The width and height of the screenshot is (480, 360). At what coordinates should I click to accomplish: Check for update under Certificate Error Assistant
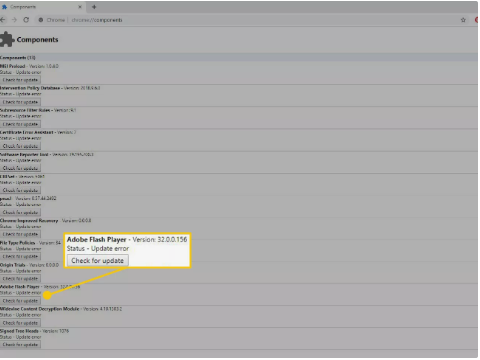coord(20,146)
